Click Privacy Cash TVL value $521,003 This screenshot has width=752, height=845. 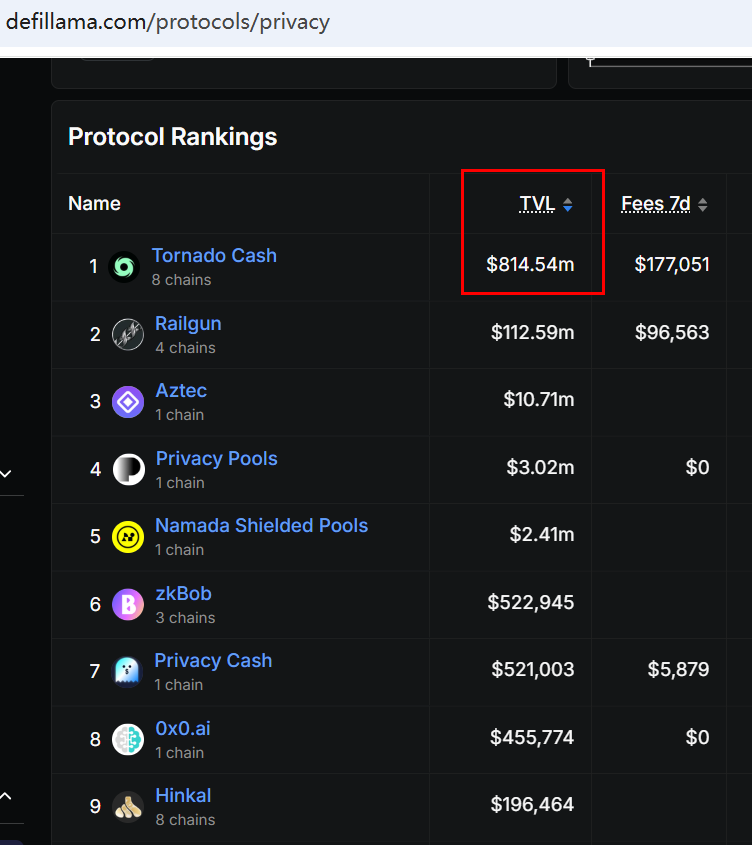pos(533,670)
